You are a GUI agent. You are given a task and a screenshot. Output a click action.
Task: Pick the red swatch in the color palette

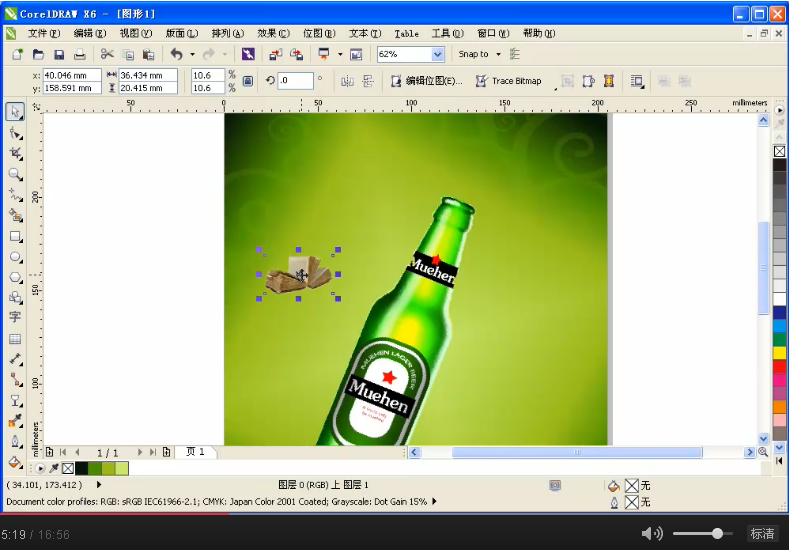(779, 366)
